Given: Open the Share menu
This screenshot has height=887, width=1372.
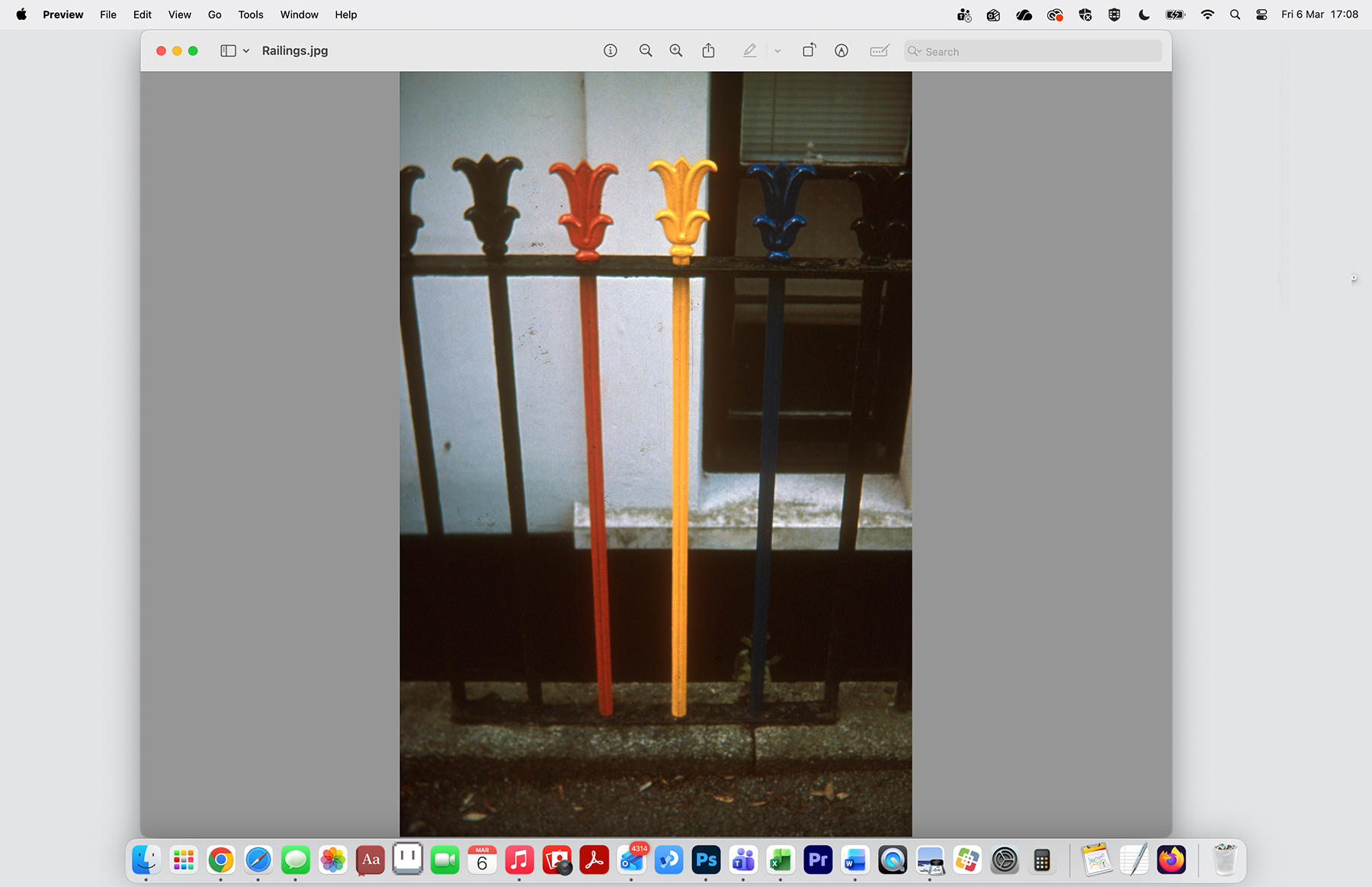Looking at the screenshot, I should pos(708,50).
